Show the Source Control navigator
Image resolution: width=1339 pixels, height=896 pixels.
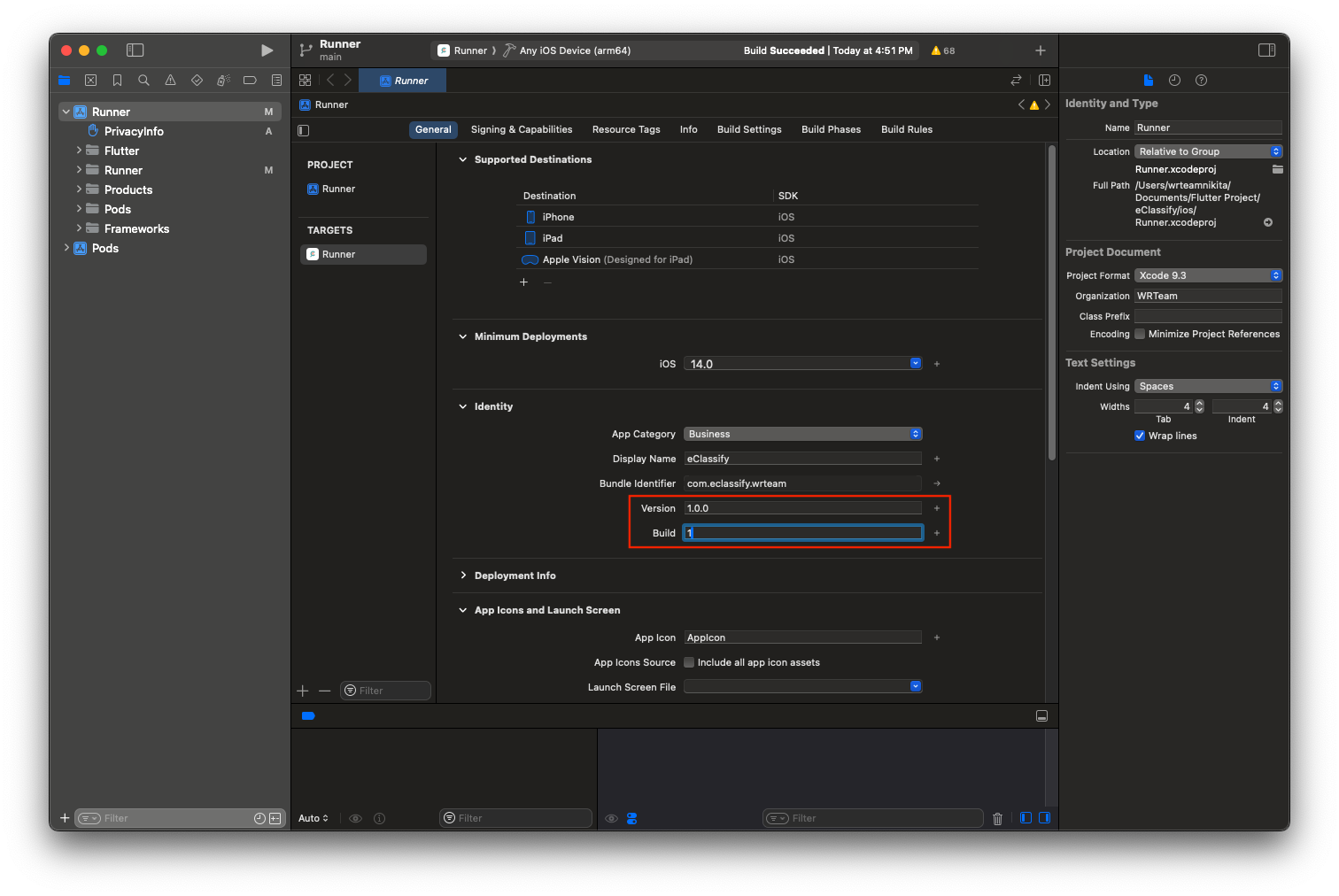coord(90,81)
